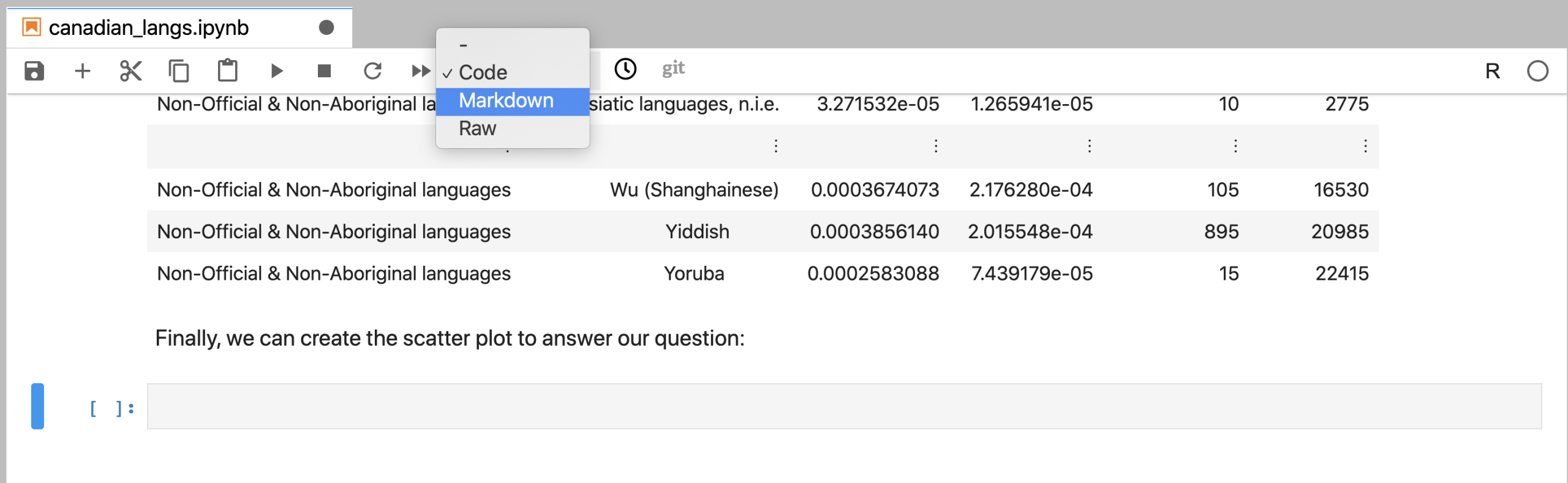Save the notebook with the floppy disk icon
Screen dimensions: 1568x483
pos(34,71)
